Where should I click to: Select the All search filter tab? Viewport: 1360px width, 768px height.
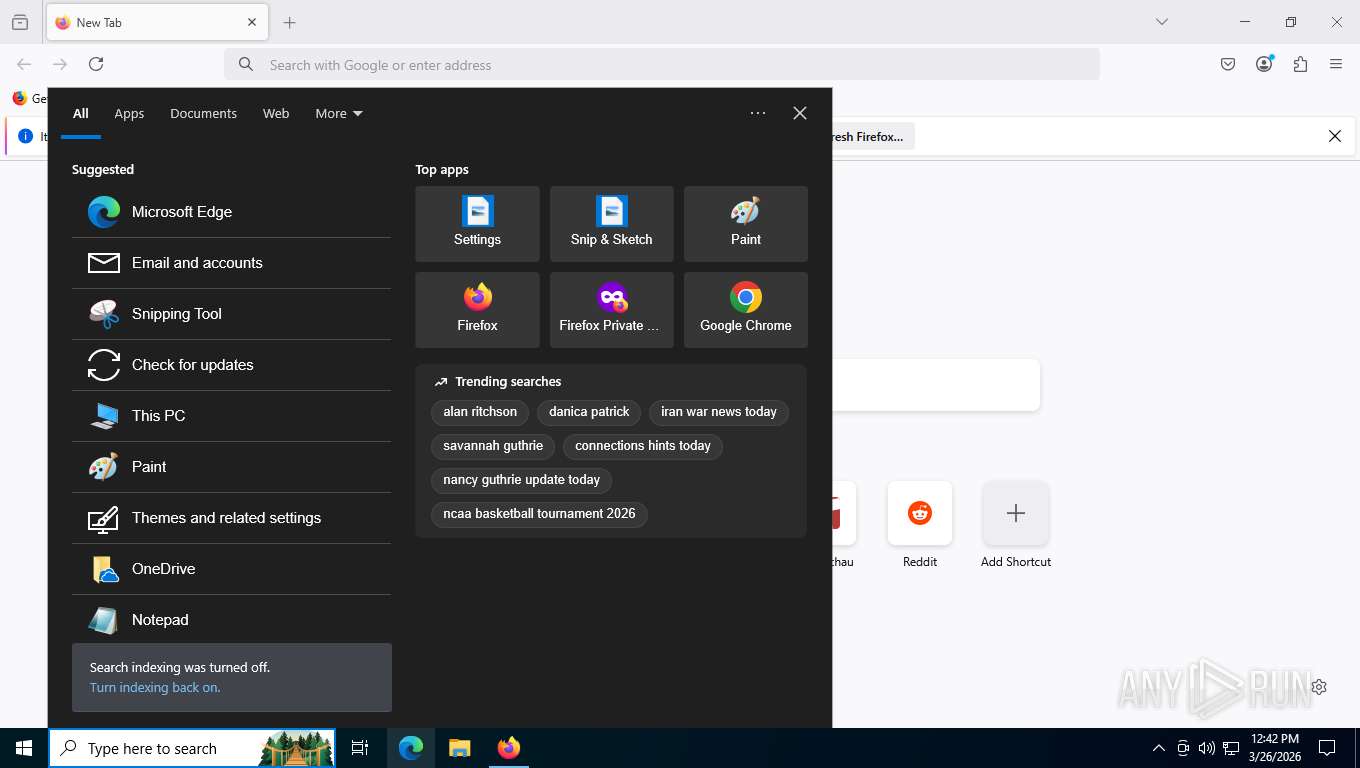[81, 114]
